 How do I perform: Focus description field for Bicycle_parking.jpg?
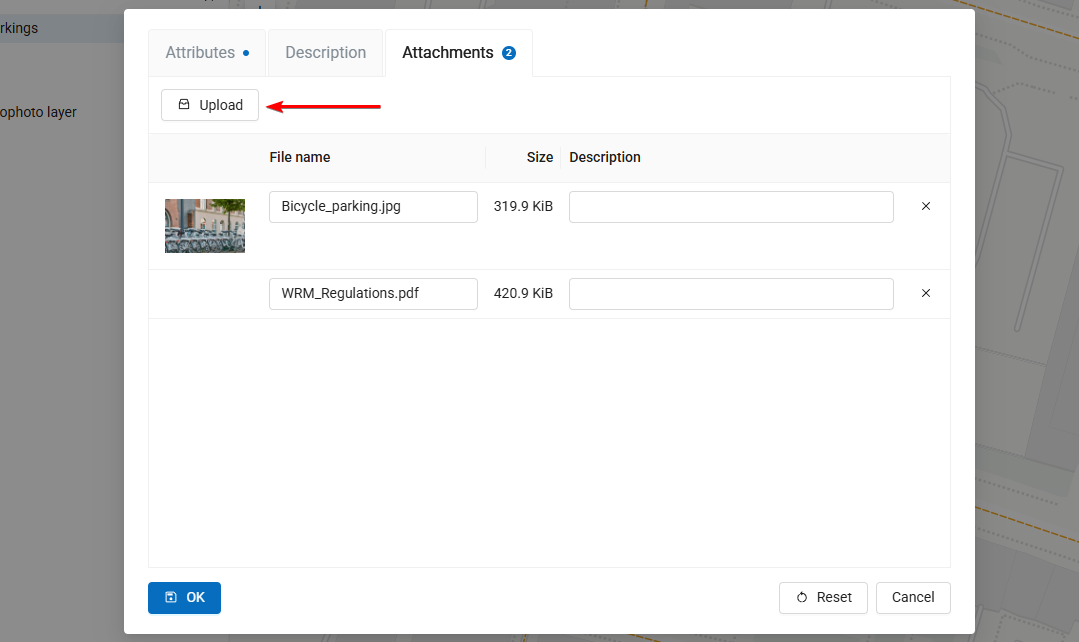[731, 207]
